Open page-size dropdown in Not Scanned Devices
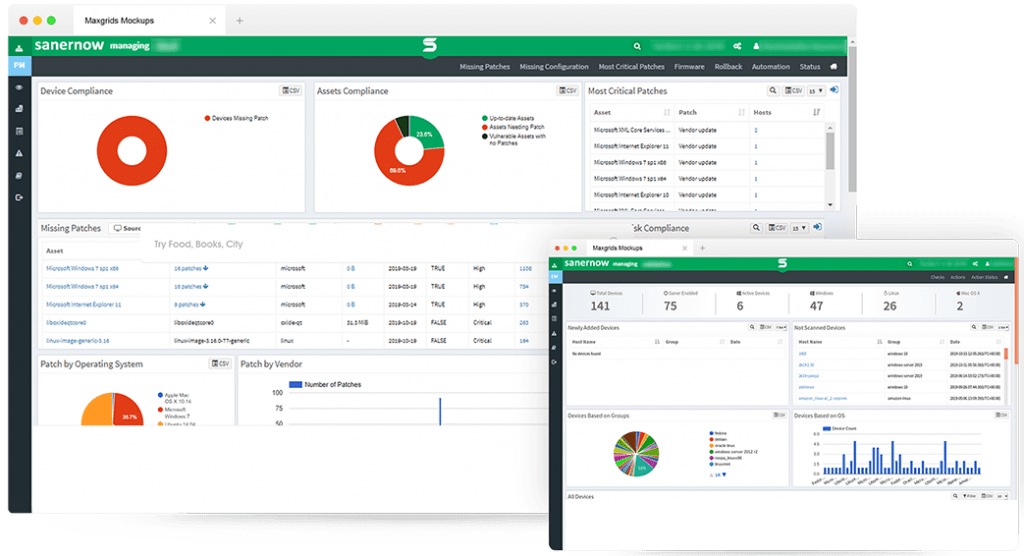1024x556 pixels. [1002, 327]
